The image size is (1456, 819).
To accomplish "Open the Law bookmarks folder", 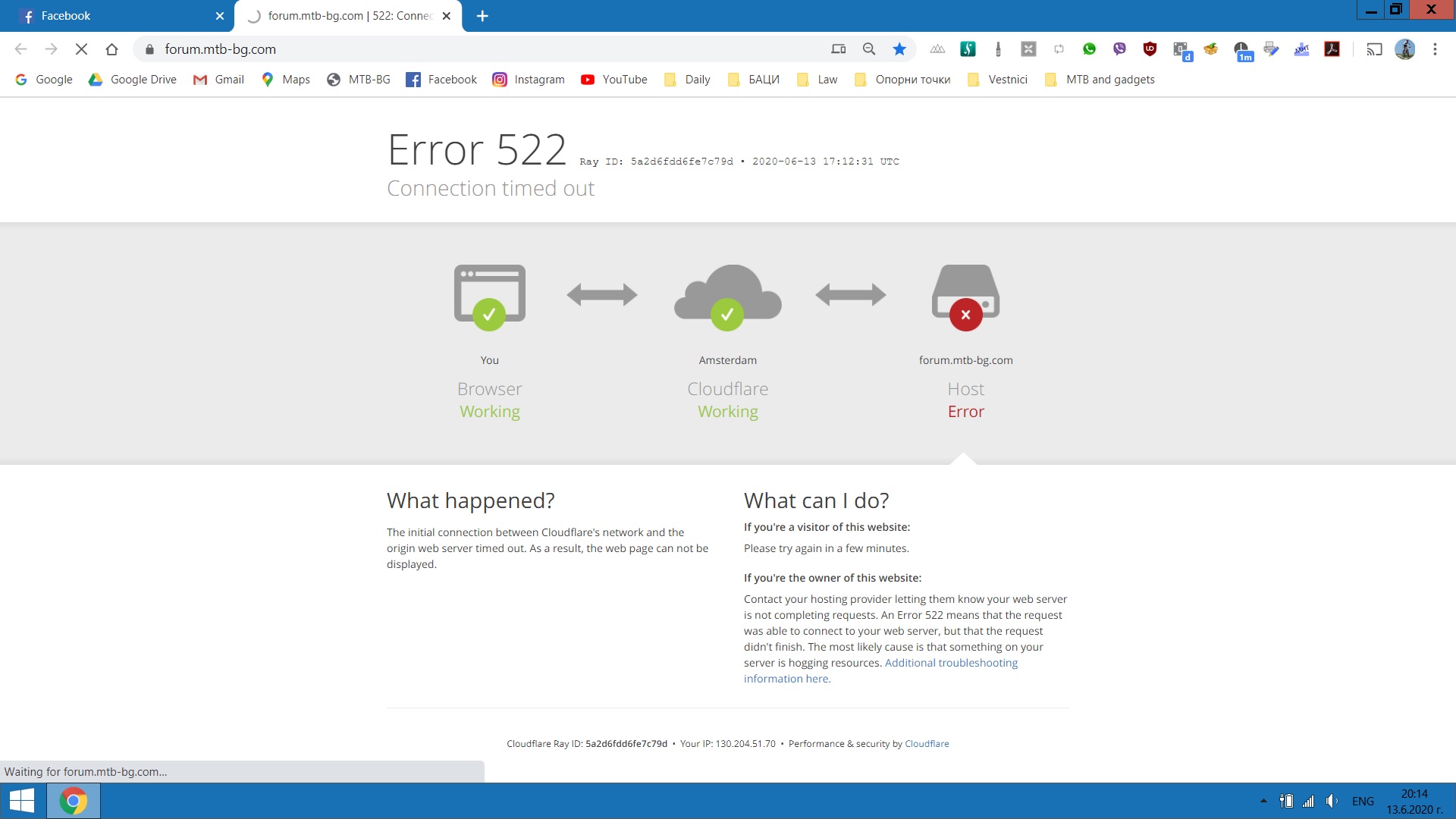I will (817, 80).
